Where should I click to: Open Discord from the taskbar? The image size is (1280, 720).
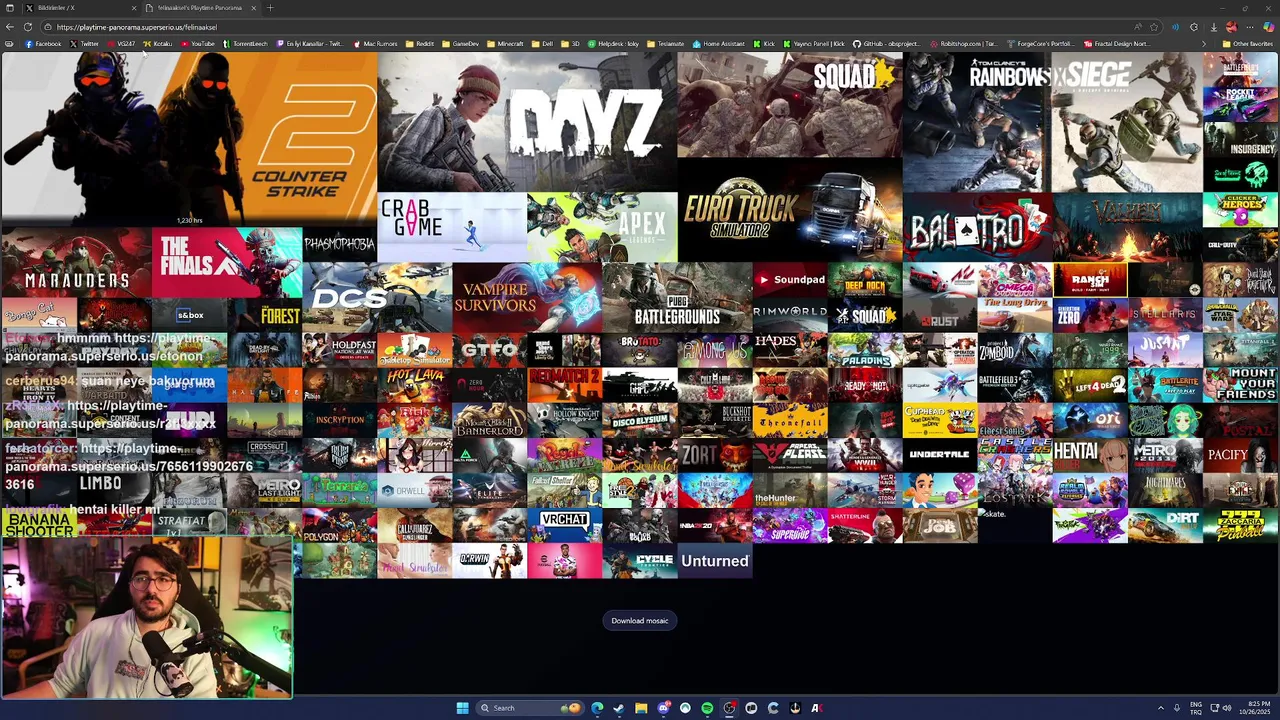coord(663,708)
